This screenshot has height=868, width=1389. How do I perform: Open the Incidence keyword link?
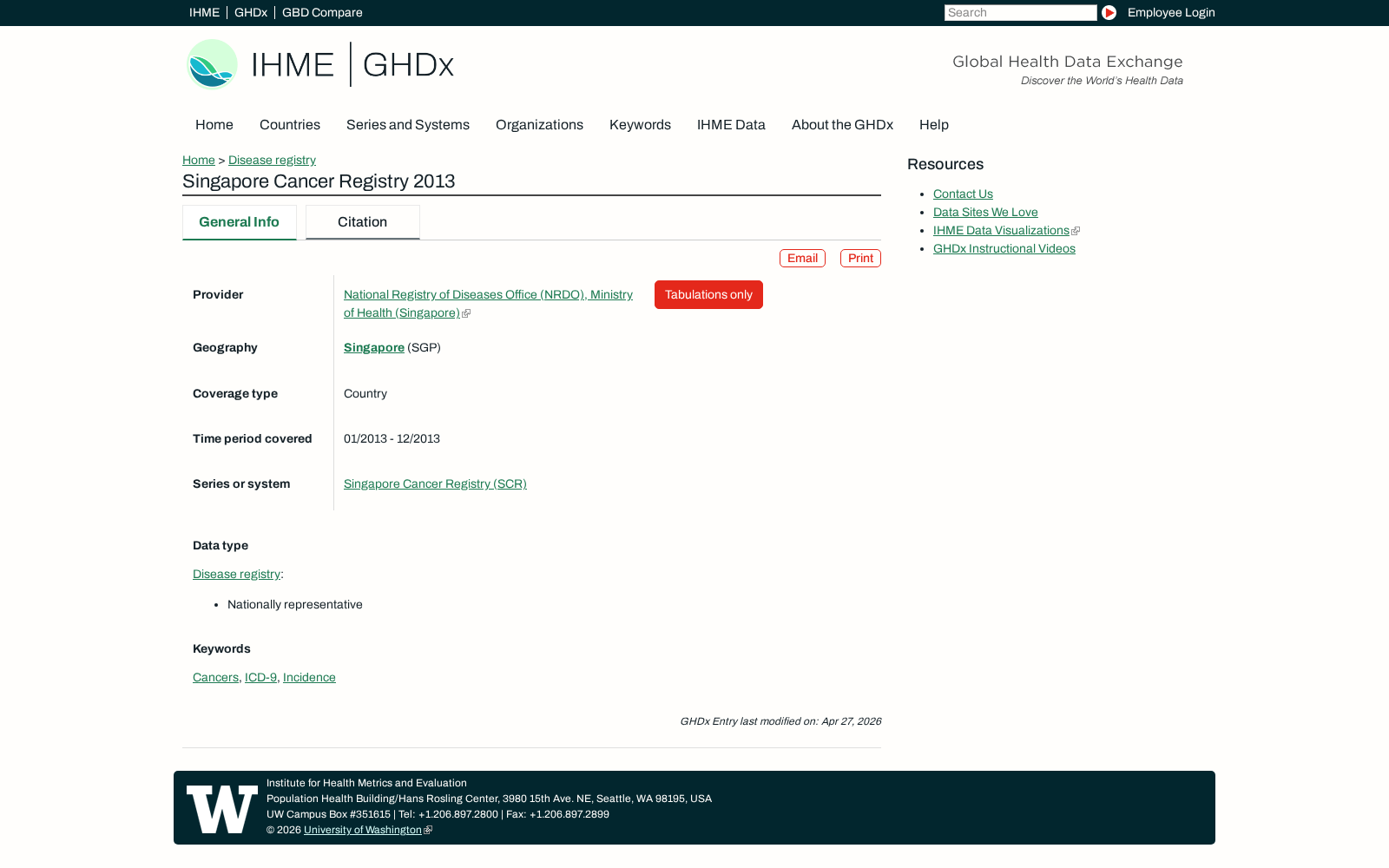coord(309,677)
